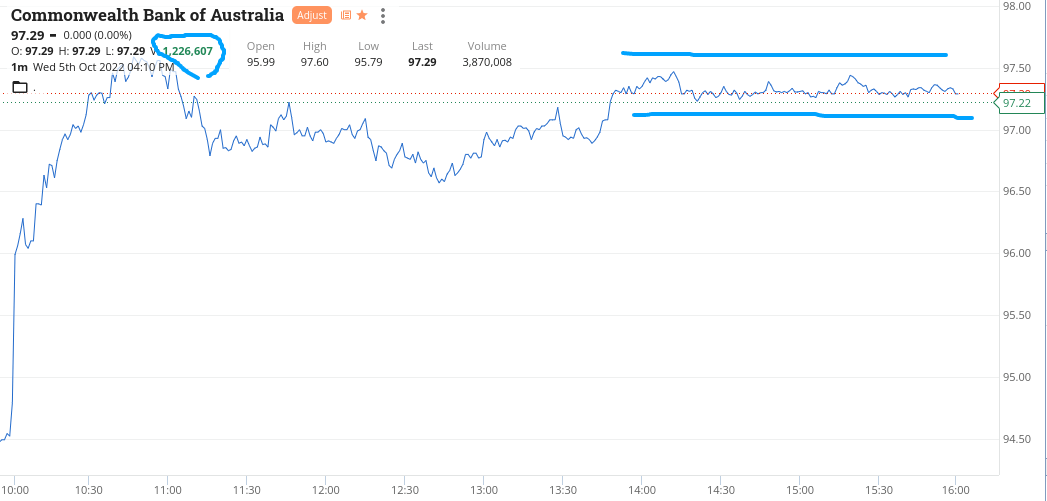This screenshot has height=501, width=1047.
Task: Click the Commonwealth Bank of Australia title
Action: [x=147, y=15]
